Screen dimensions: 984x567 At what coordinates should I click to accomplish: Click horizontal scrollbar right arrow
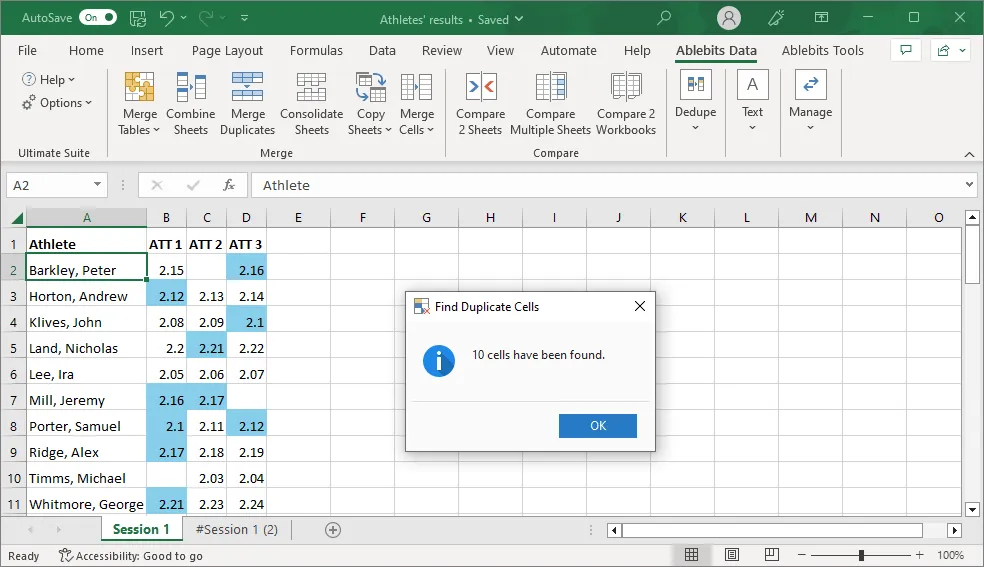coord(955,531)
